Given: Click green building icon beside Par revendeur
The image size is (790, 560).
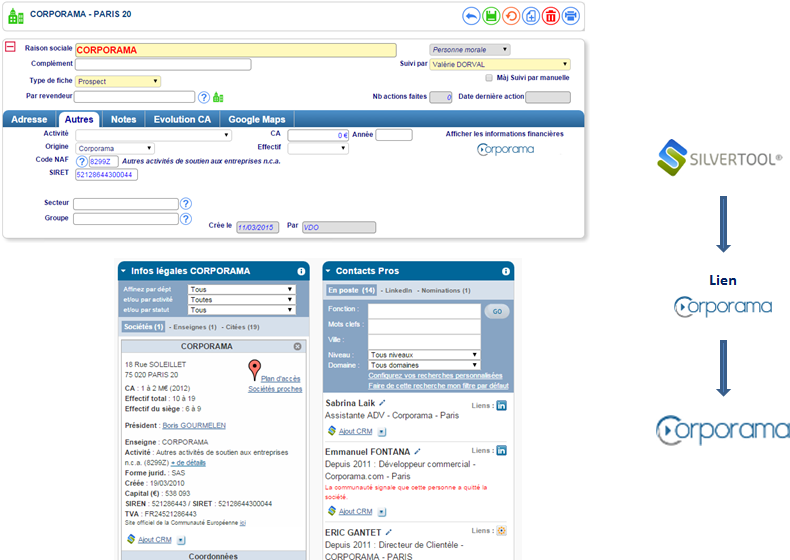Looking at the screenshot, I should click(x=218, y=97).
